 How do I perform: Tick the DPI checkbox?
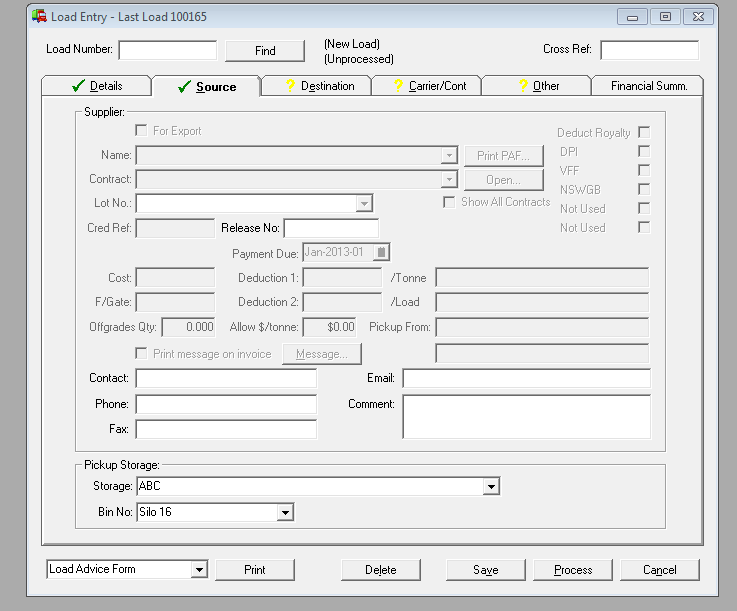click(644, 151)
